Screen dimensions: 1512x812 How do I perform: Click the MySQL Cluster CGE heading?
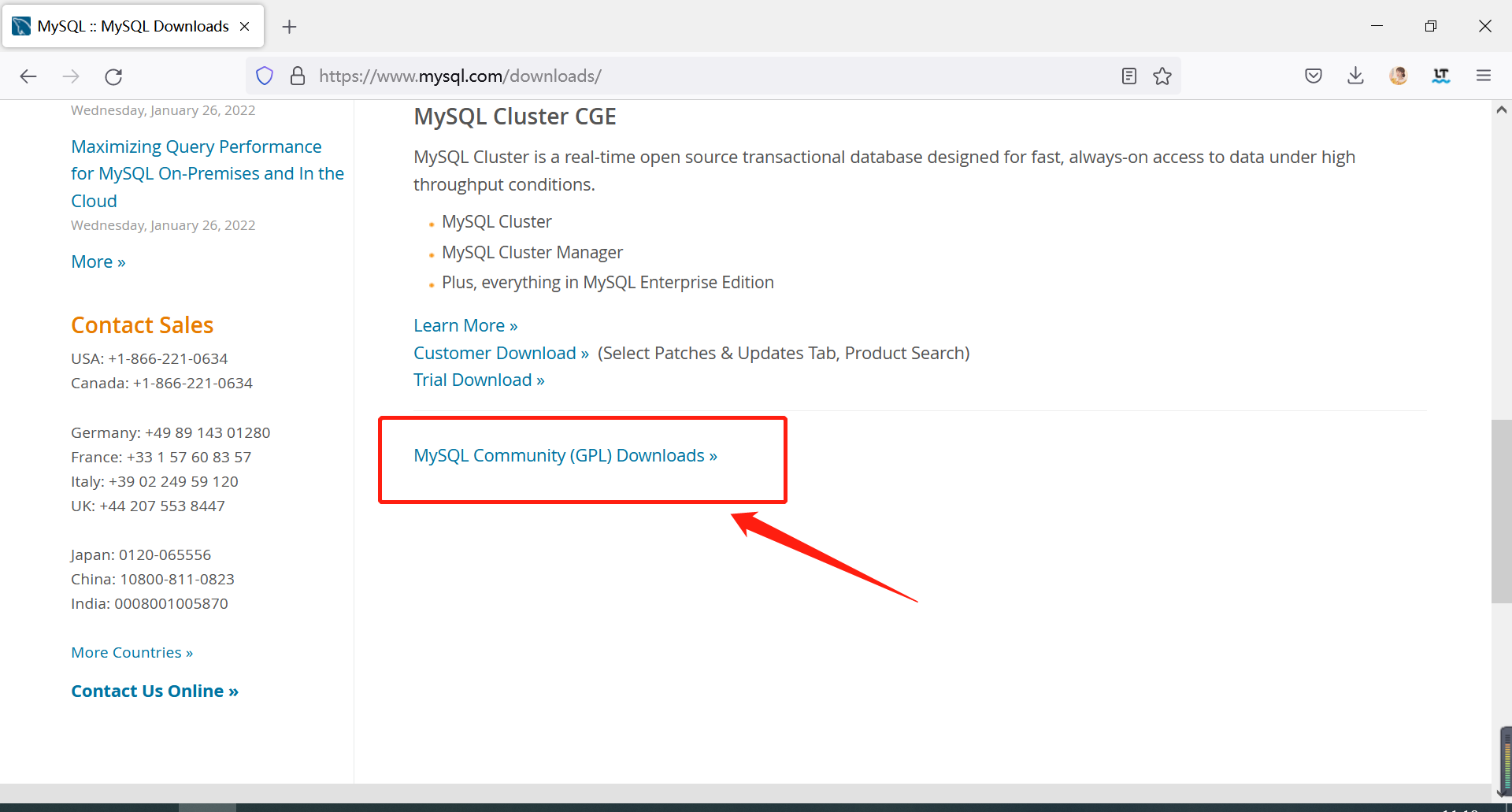[515, 117]
